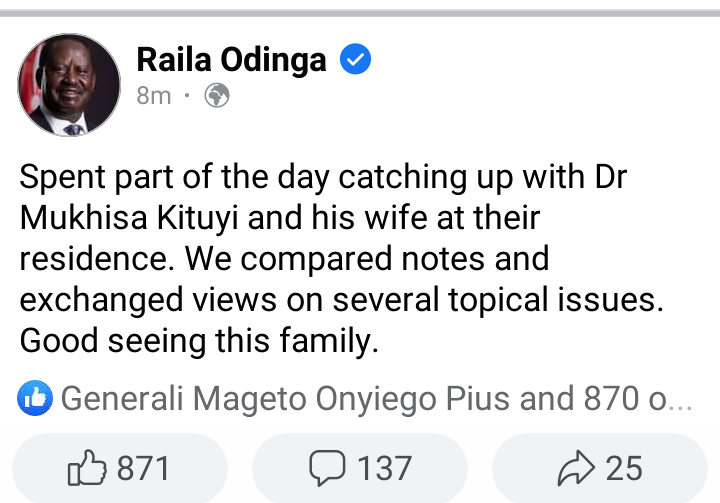720x503 pixels.
Task: Open the Raila Odinga profile name link
Action: [x=231, y=60]
